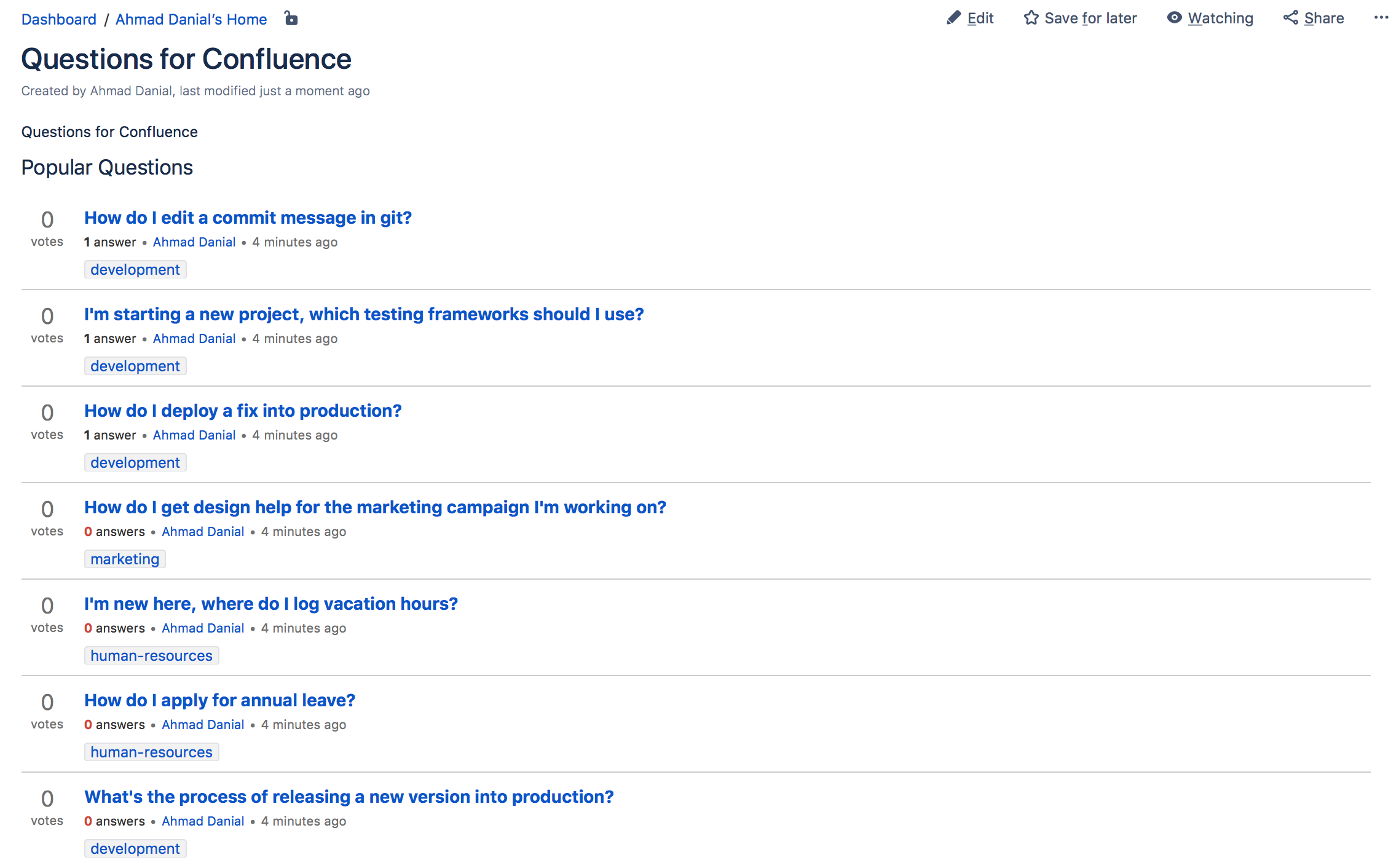This screenshot has height=868, width=1399.
Task: Click development tag under releasing new version question
Action: point(135,848)
